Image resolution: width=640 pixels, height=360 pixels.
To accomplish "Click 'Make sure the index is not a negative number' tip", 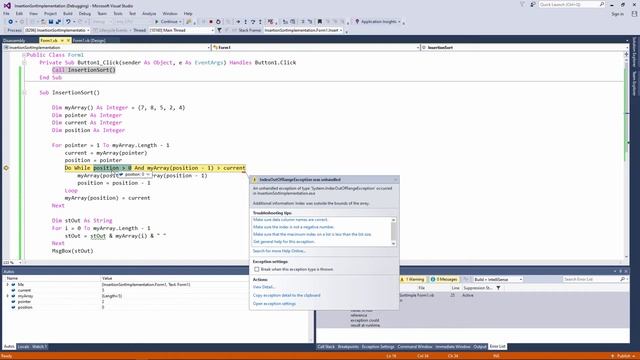I will coord(293,227).
